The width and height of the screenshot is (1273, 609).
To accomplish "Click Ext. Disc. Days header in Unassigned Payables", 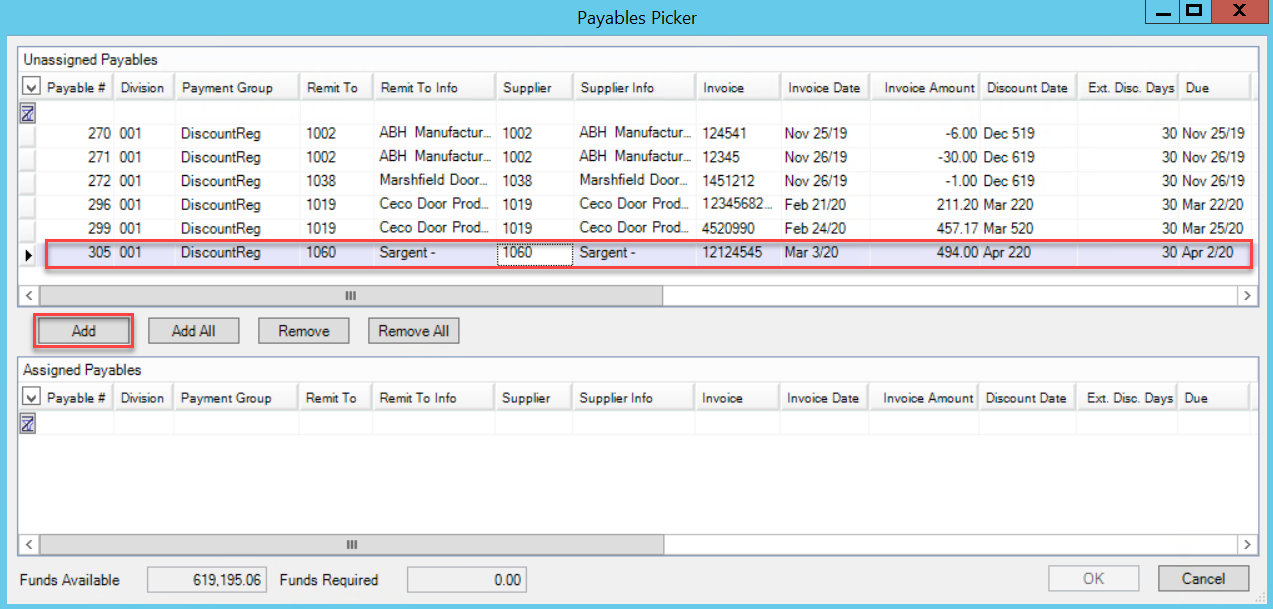I will click(1130, 87).
